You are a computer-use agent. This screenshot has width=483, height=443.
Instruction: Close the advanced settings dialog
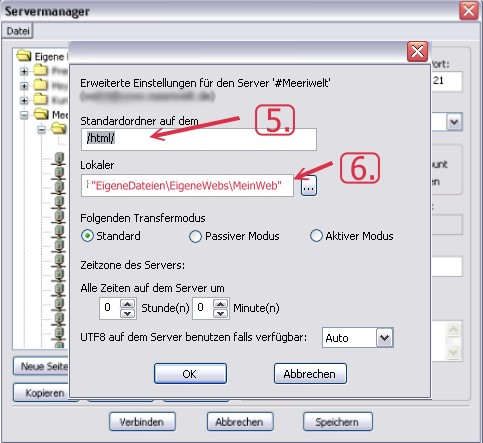pyautogui.click(x=417, y=52)
